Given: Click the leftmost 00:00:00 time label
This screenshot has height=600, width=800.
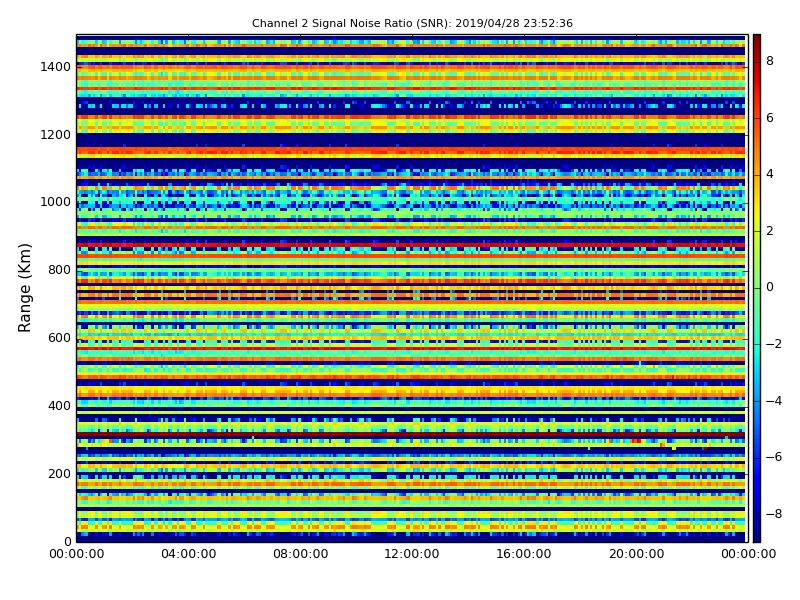Looking at the screenshot, I should [77, 554].
